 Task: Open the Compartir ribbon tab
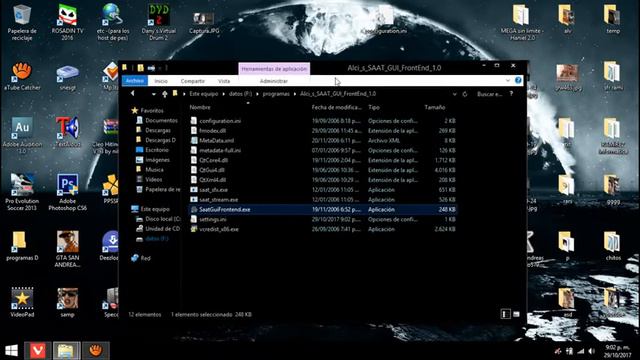pos(192,81)
